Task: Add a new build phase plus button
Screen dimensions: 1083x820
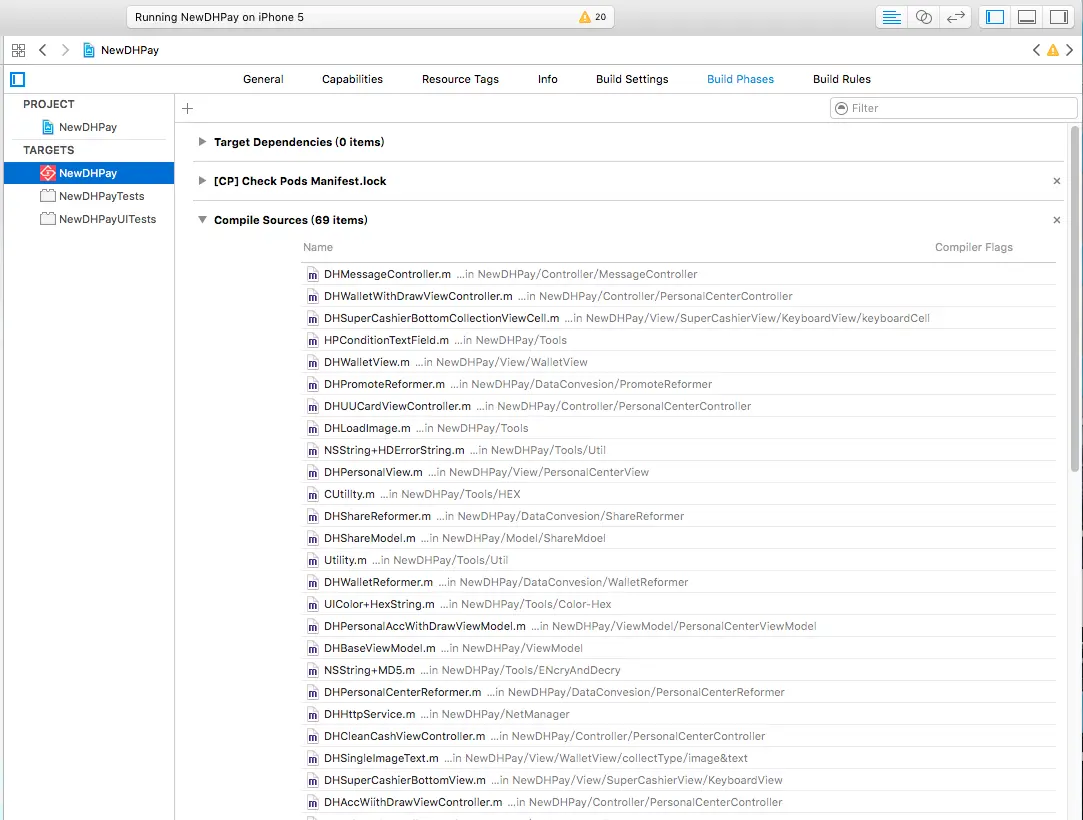Action: [187, 108]
